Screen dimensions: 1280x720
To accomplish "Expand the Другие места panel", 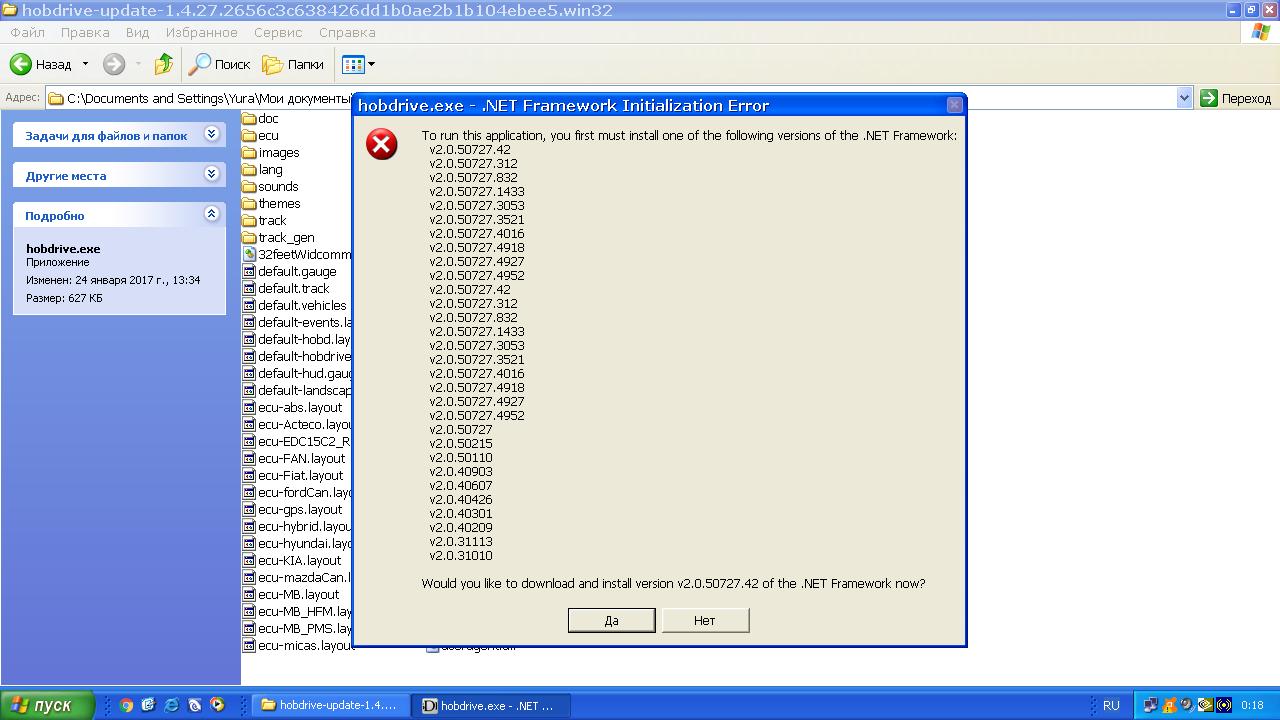I will pyautogui.click(x=211, y=174).
